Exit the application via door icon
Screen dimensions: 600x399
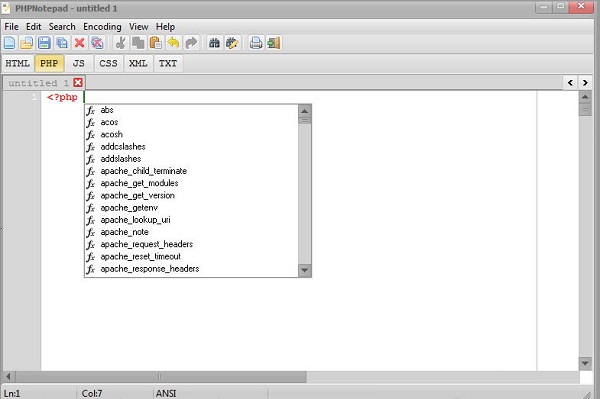pos(274,43)
